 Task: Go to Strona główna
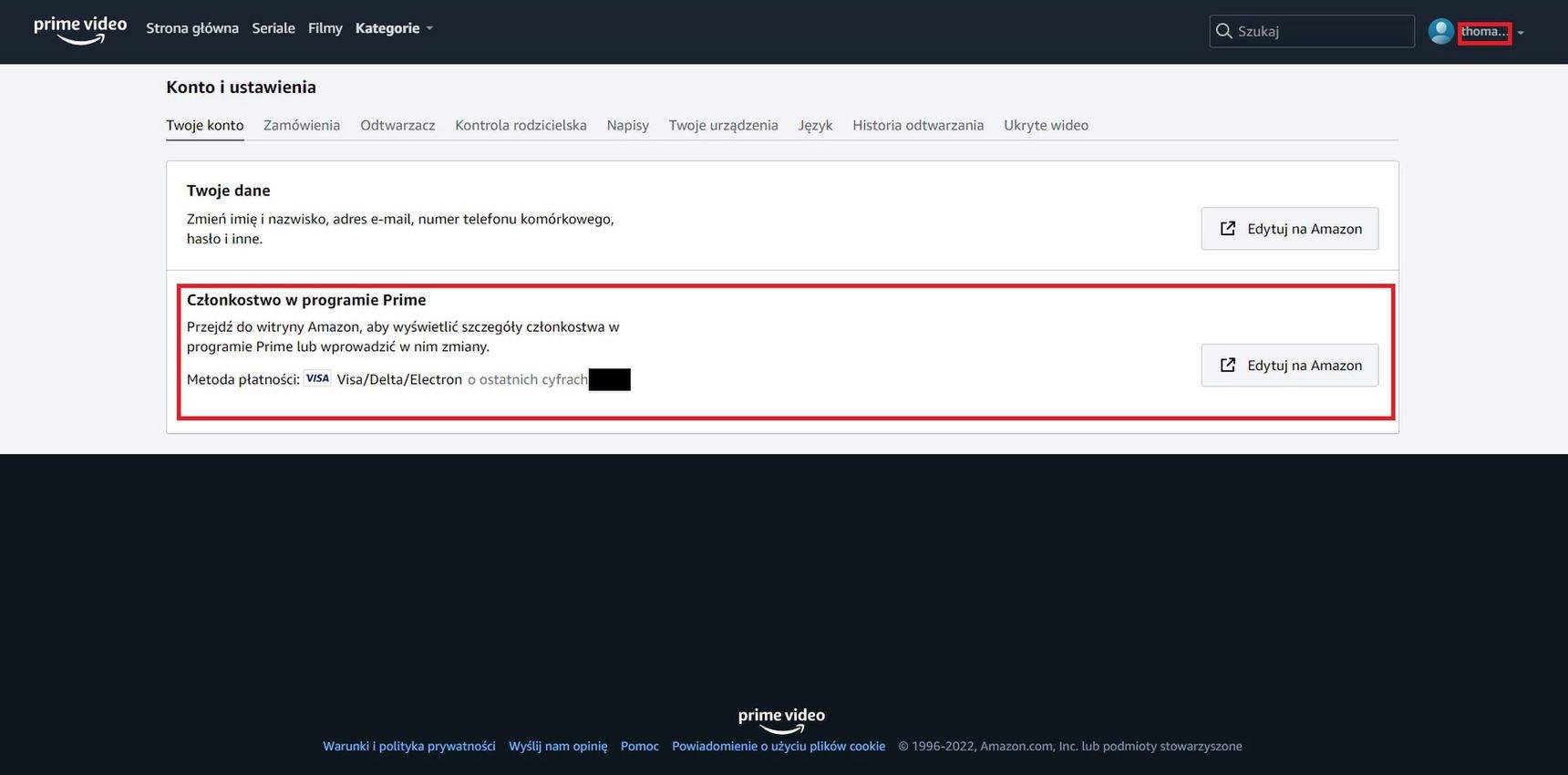(192, 28)
